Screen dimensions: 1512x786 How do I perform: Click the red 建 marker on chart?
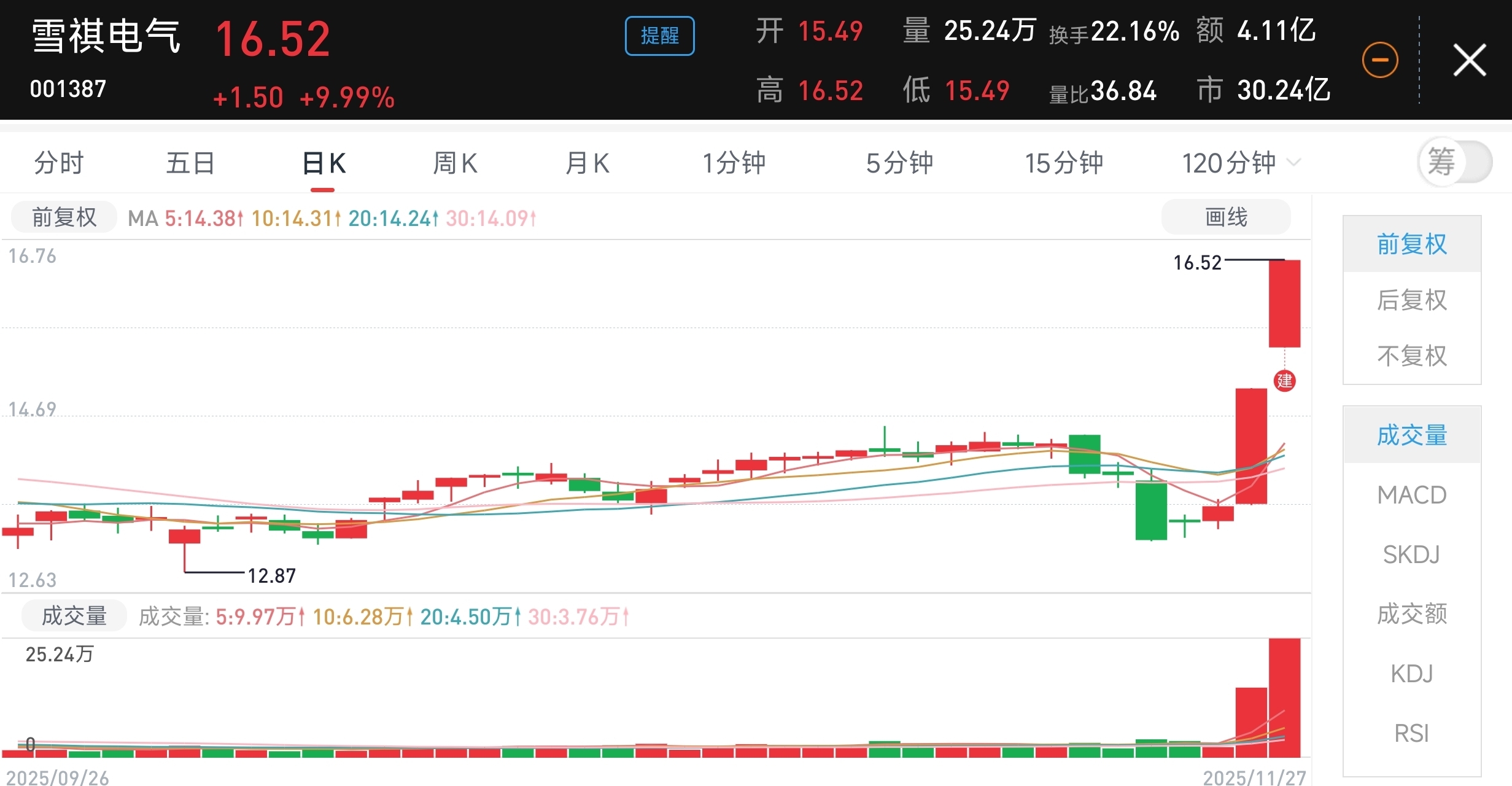(1284, 381)
